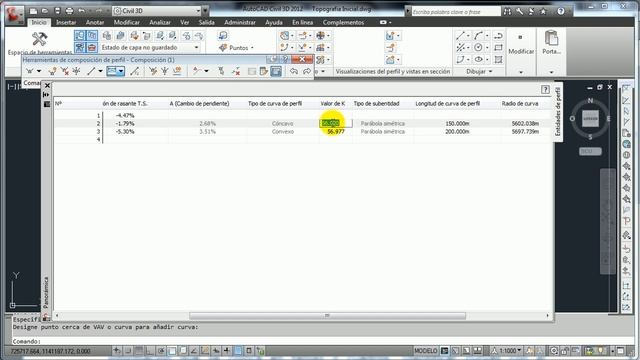Click the help question mark in title bar

click(x=561, y=11)
